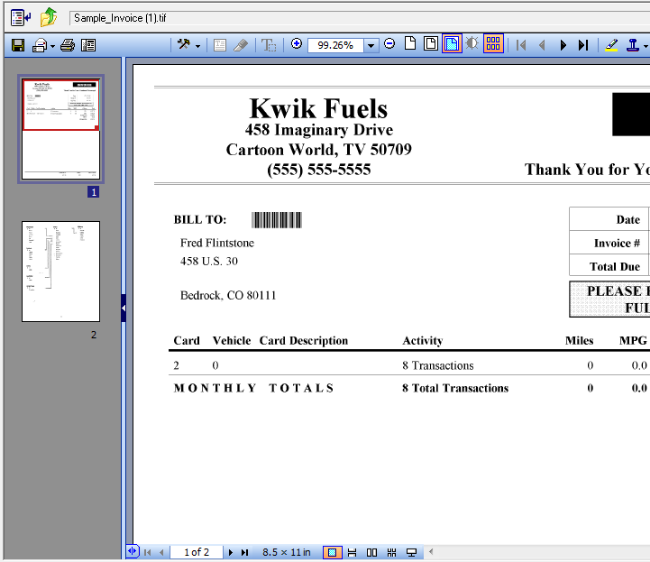Click the 'Card Description' column header
Screen dimensions: 650x562
click(303, 341)
